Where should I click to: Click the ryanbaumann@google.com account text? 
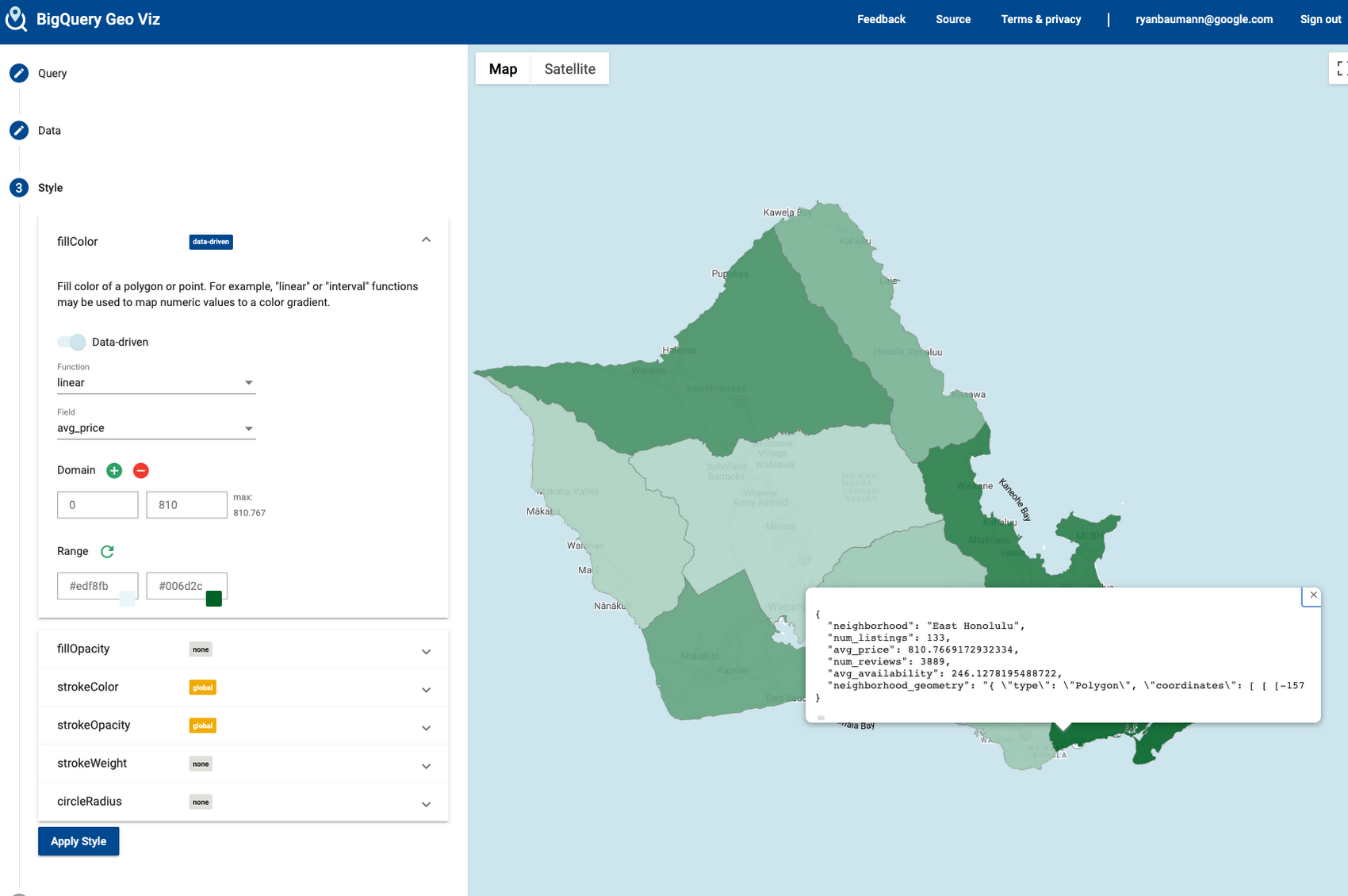pos(1204,19)
